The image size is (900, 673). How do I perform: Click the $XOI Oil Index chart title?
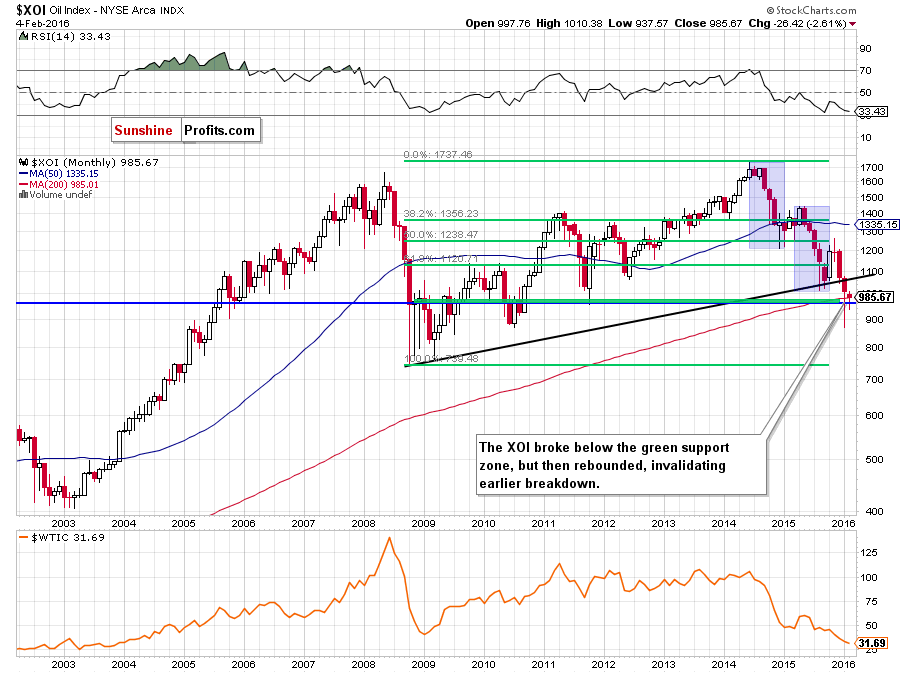pyautogui.click(x=100, y=10)
